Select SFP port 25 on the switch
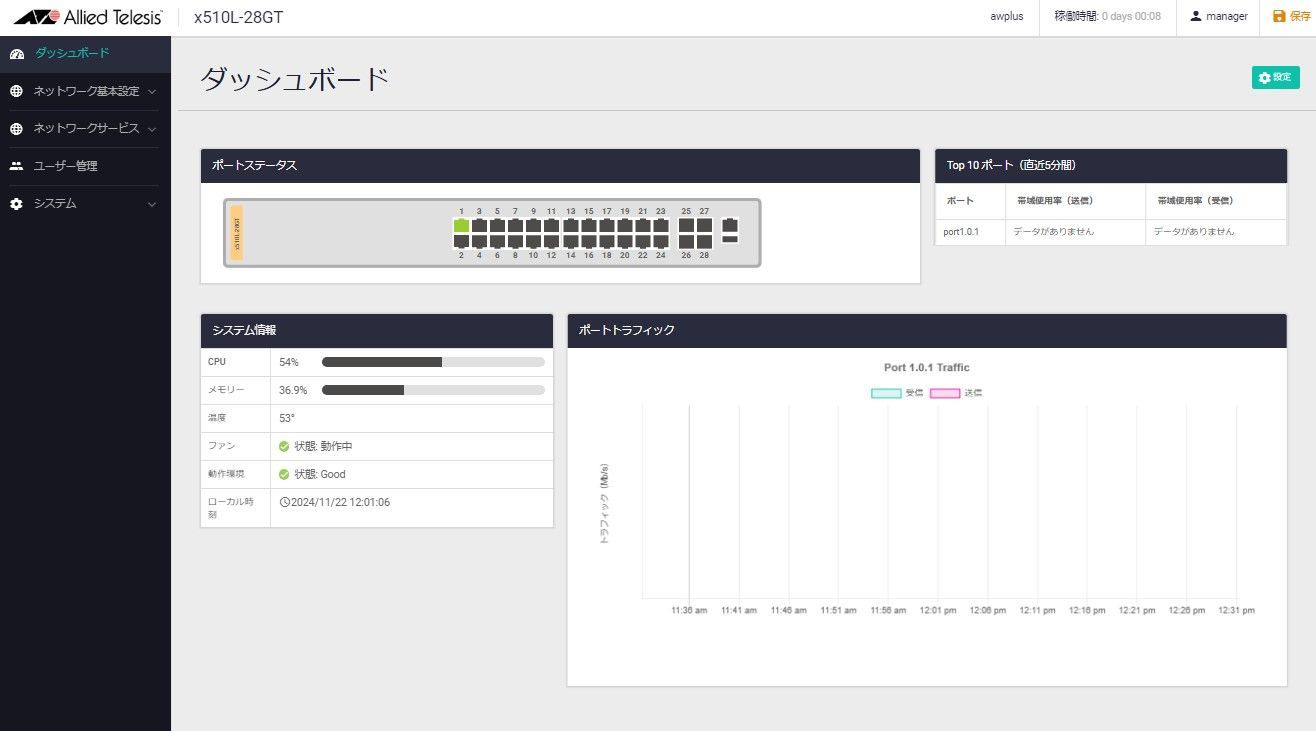Screen dimensions: 1316x731 (686, 226)
